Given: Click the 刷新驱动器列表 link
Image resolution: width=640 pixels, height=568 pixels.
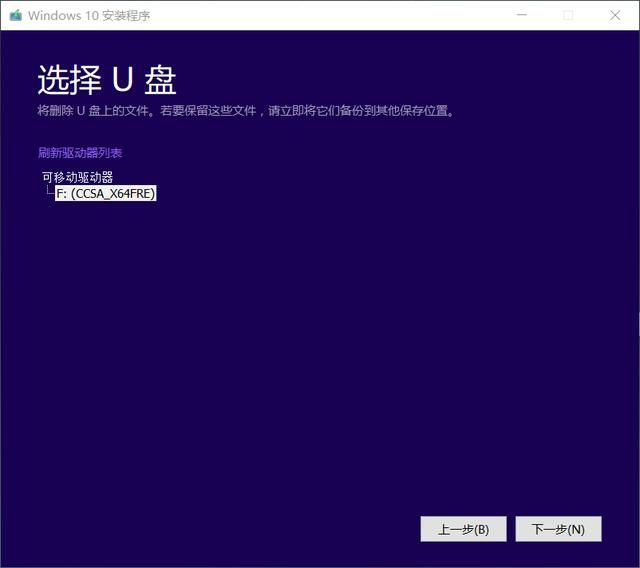Looking at the screenshot, I should coord(80,153).
